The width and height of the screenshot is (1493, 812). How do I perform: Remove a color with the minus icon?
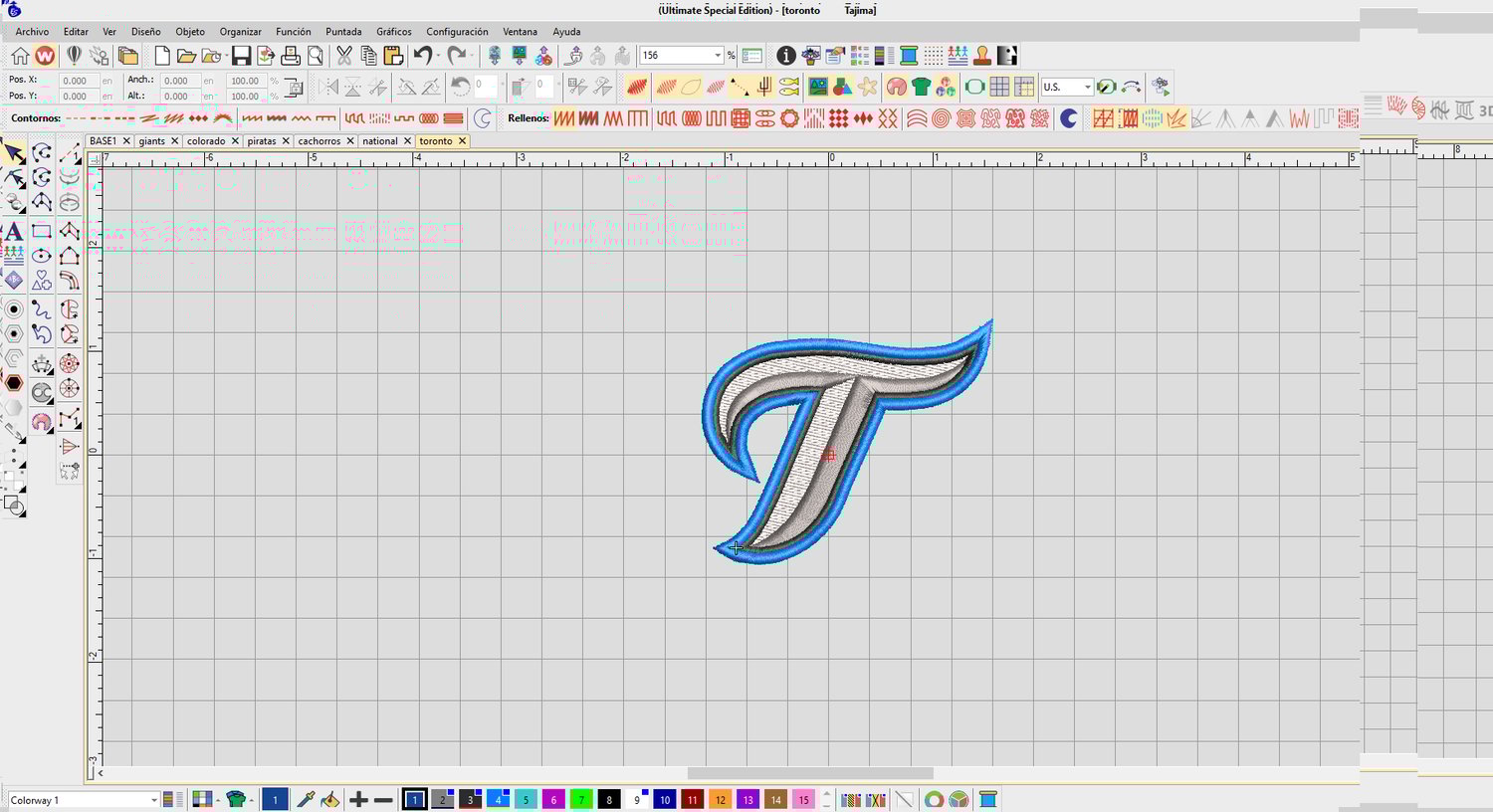pos(383,799)
